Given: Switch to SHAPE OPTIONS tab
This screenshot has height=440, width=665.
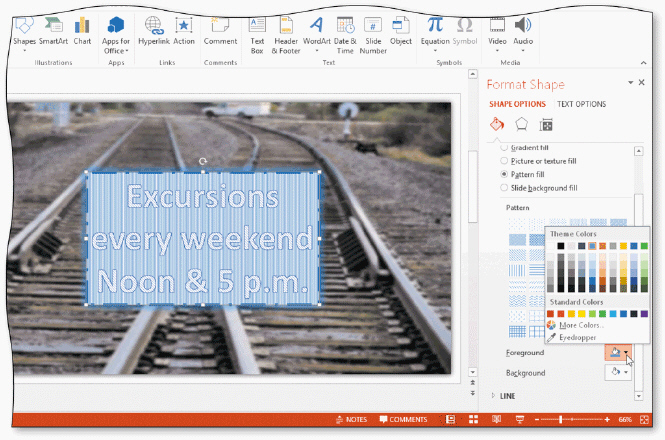Looking at the screenshot, I should (x=517, y=104).
